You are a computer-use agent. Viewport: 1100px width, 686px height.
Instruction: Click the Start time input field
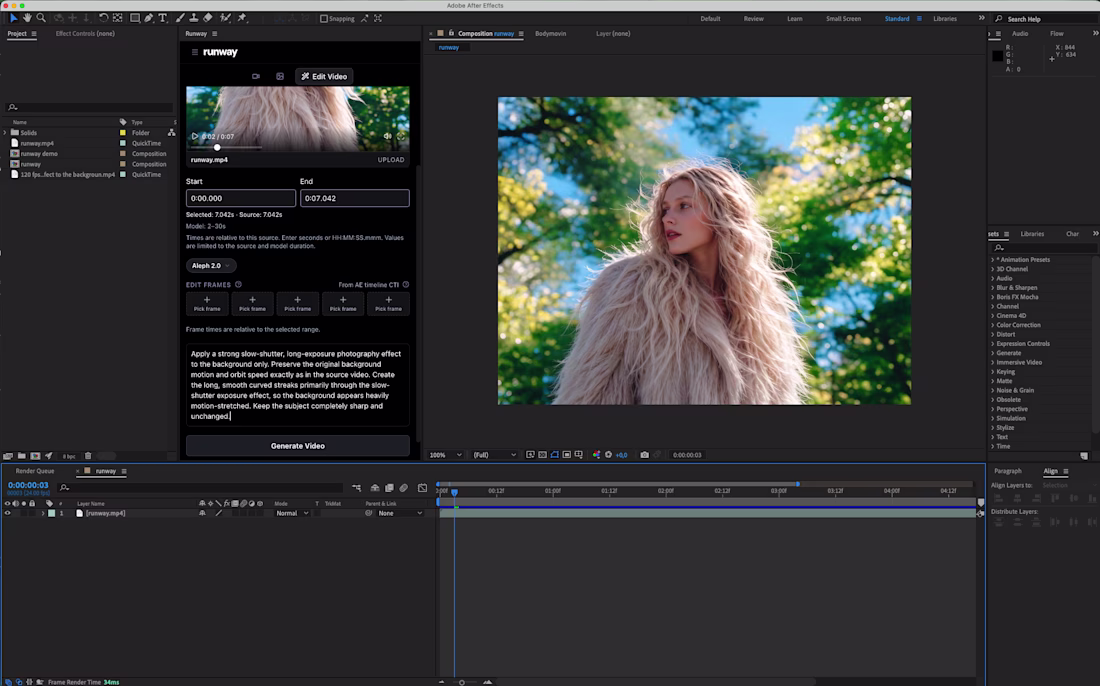coord(241,199)
